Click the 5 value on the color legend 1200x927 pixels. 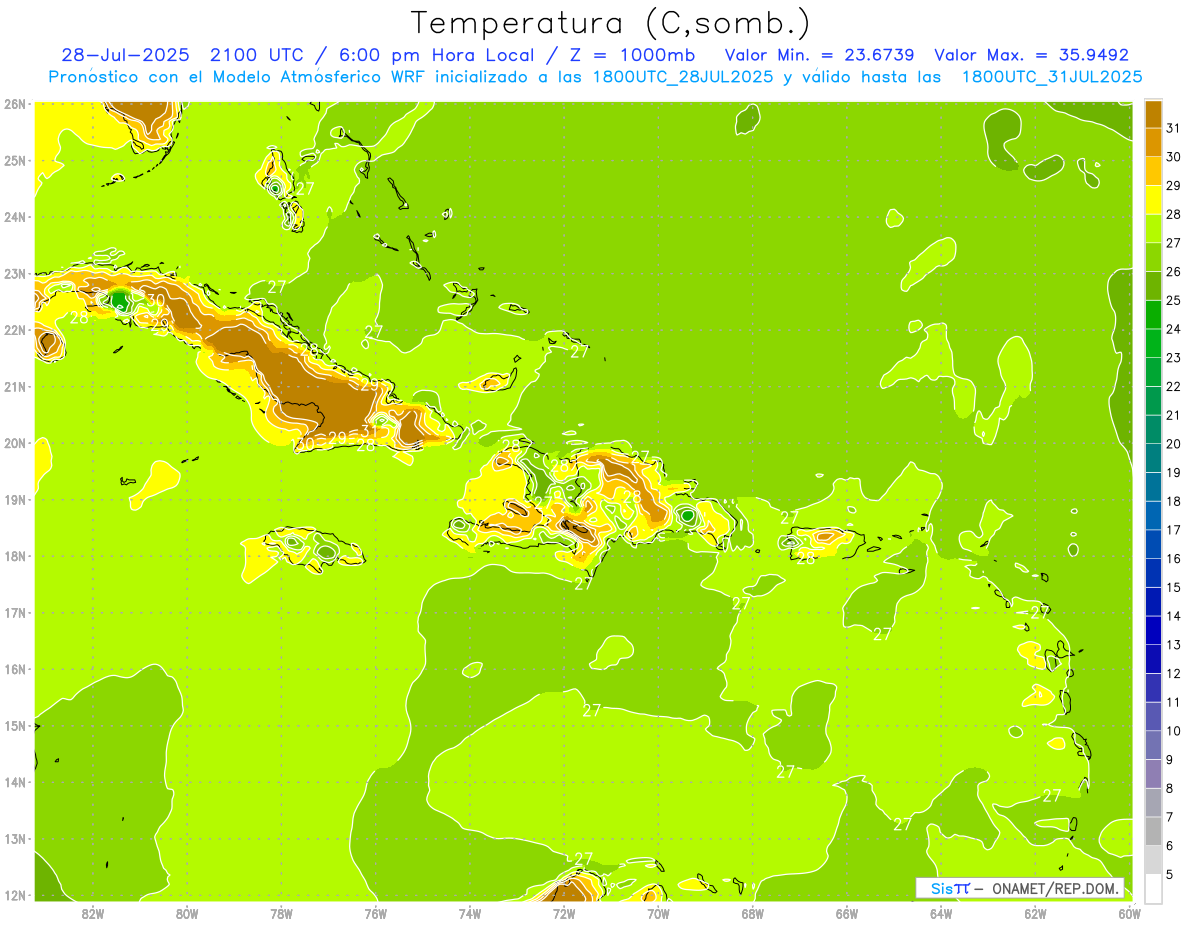[x=1170, y=875]
